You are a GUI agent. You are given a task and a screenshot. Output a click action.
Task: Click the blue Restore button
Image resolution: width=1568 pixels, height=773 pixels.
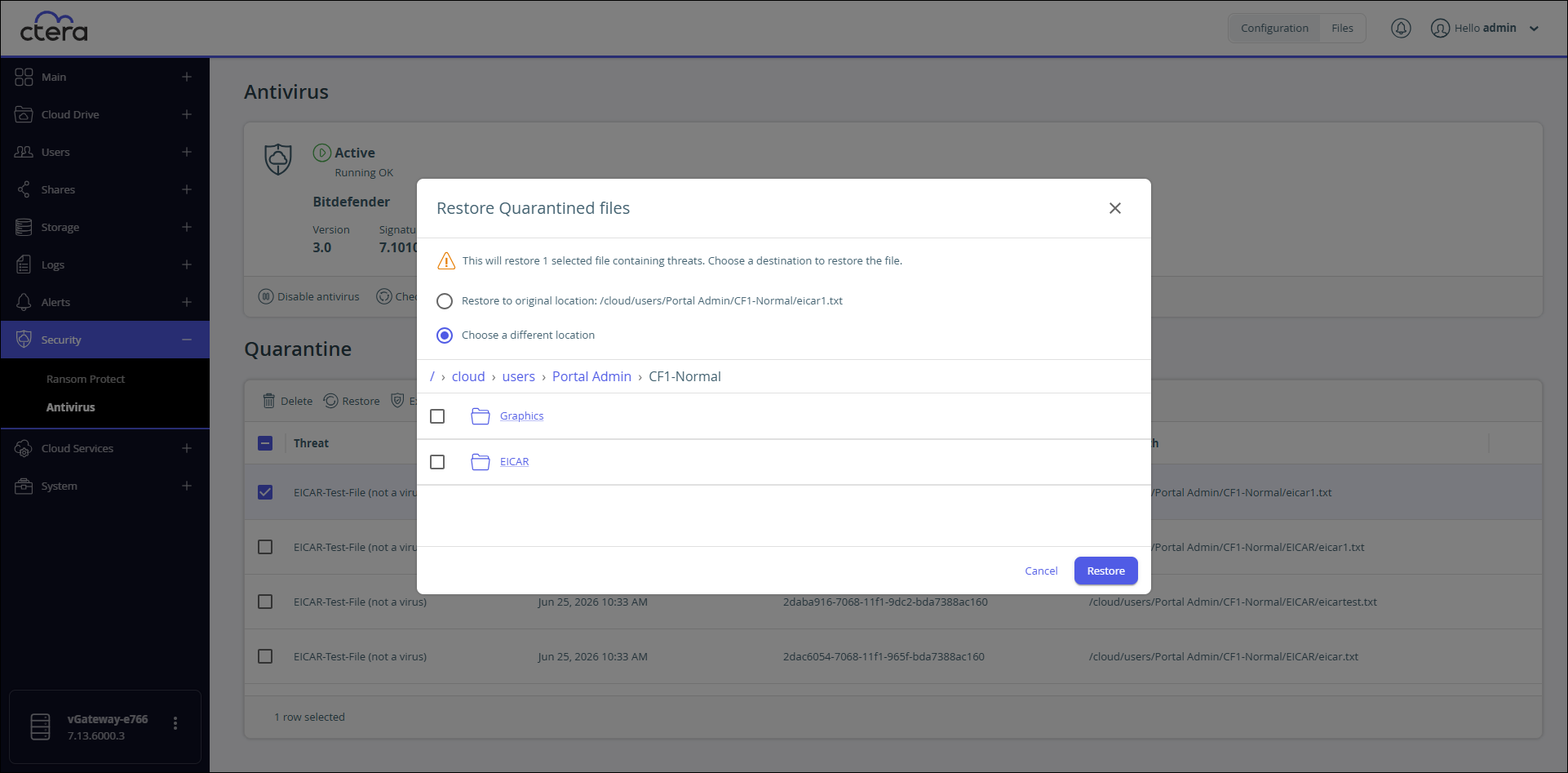point(1105,571)
